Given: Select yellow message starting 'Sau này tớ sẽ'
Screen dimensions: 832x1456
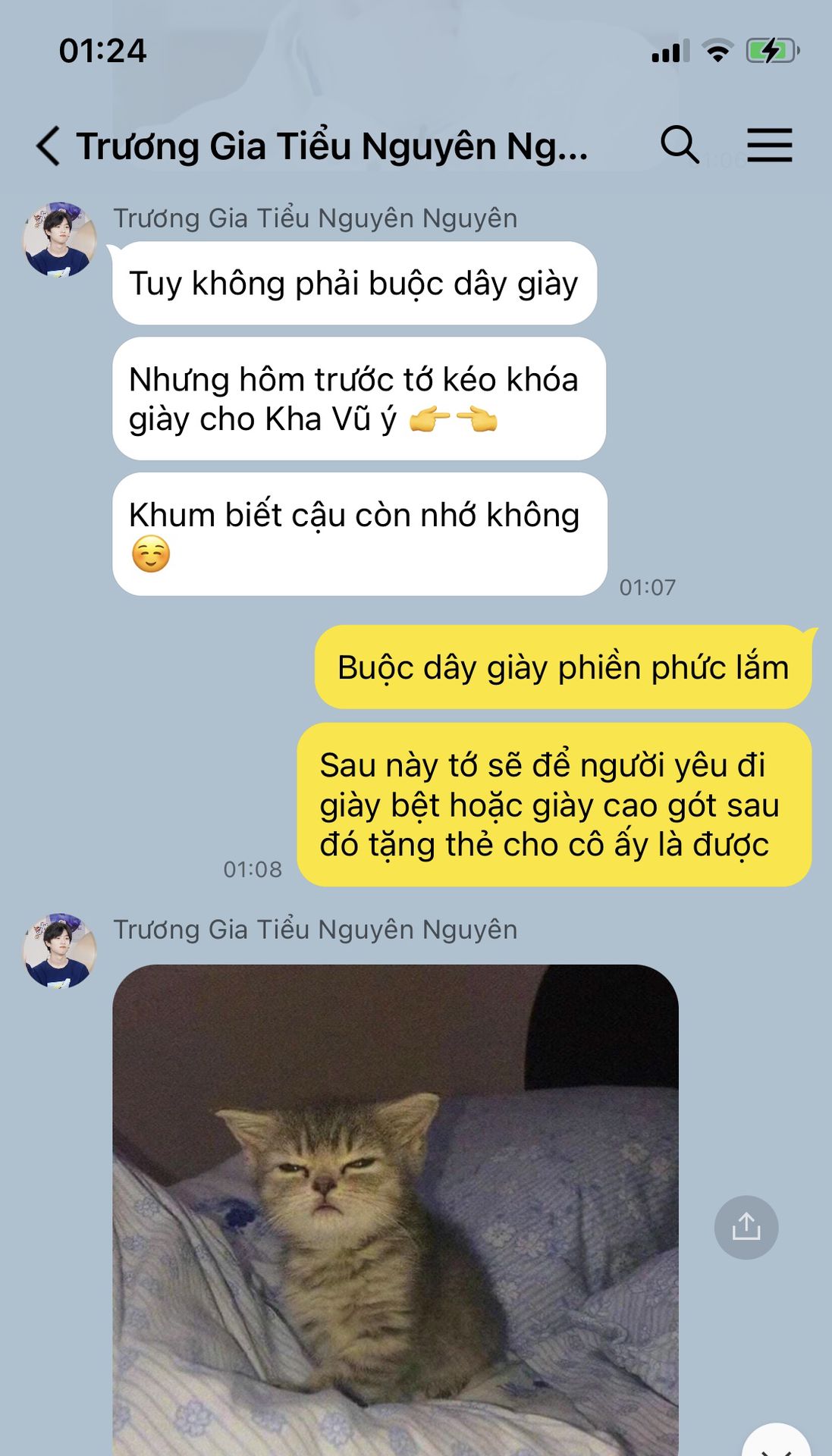Looking at the screenshot, I should tap(554, 805).
